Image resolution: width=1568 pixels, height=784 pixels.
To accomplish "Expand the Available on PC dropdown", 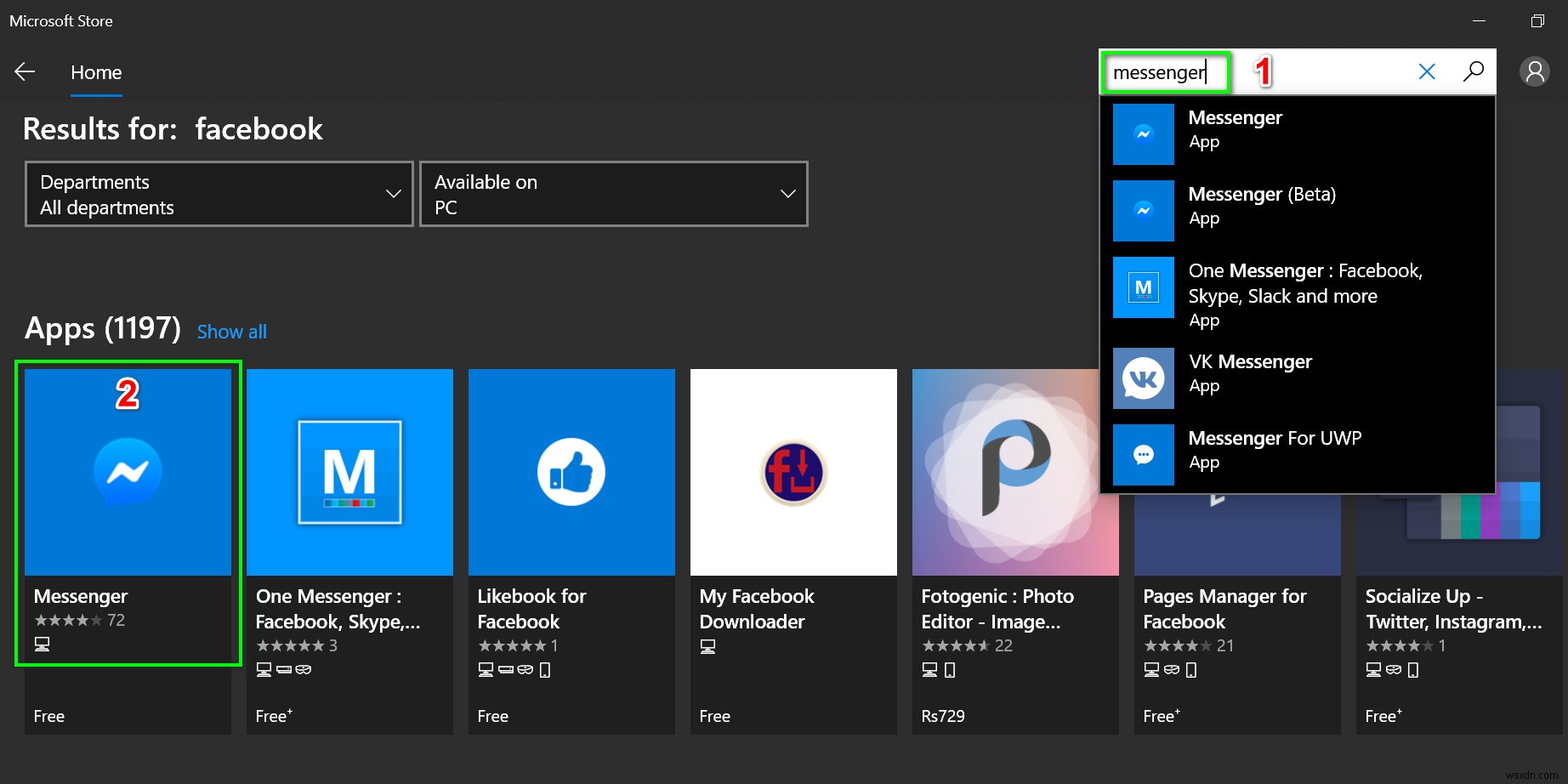I will [x=613, y=194].
